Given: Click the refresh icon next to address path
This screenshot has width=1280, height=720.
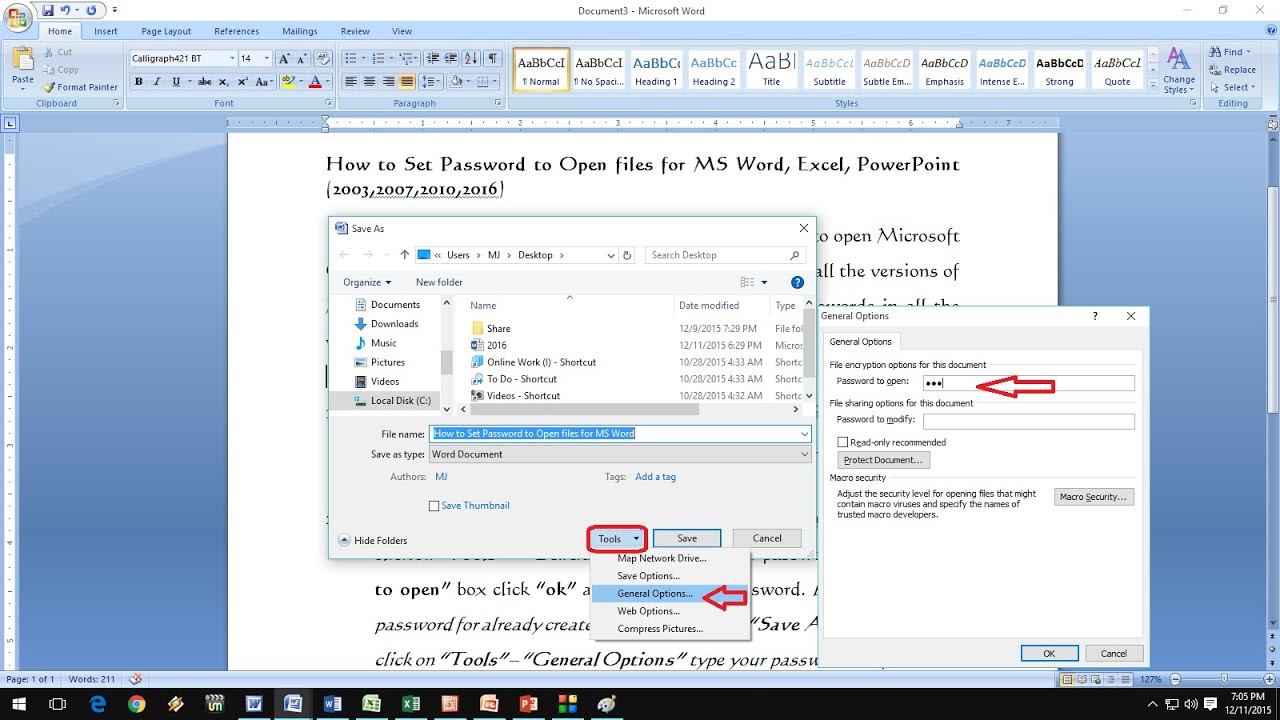Looking at the screenshot, I should [627, 255].
